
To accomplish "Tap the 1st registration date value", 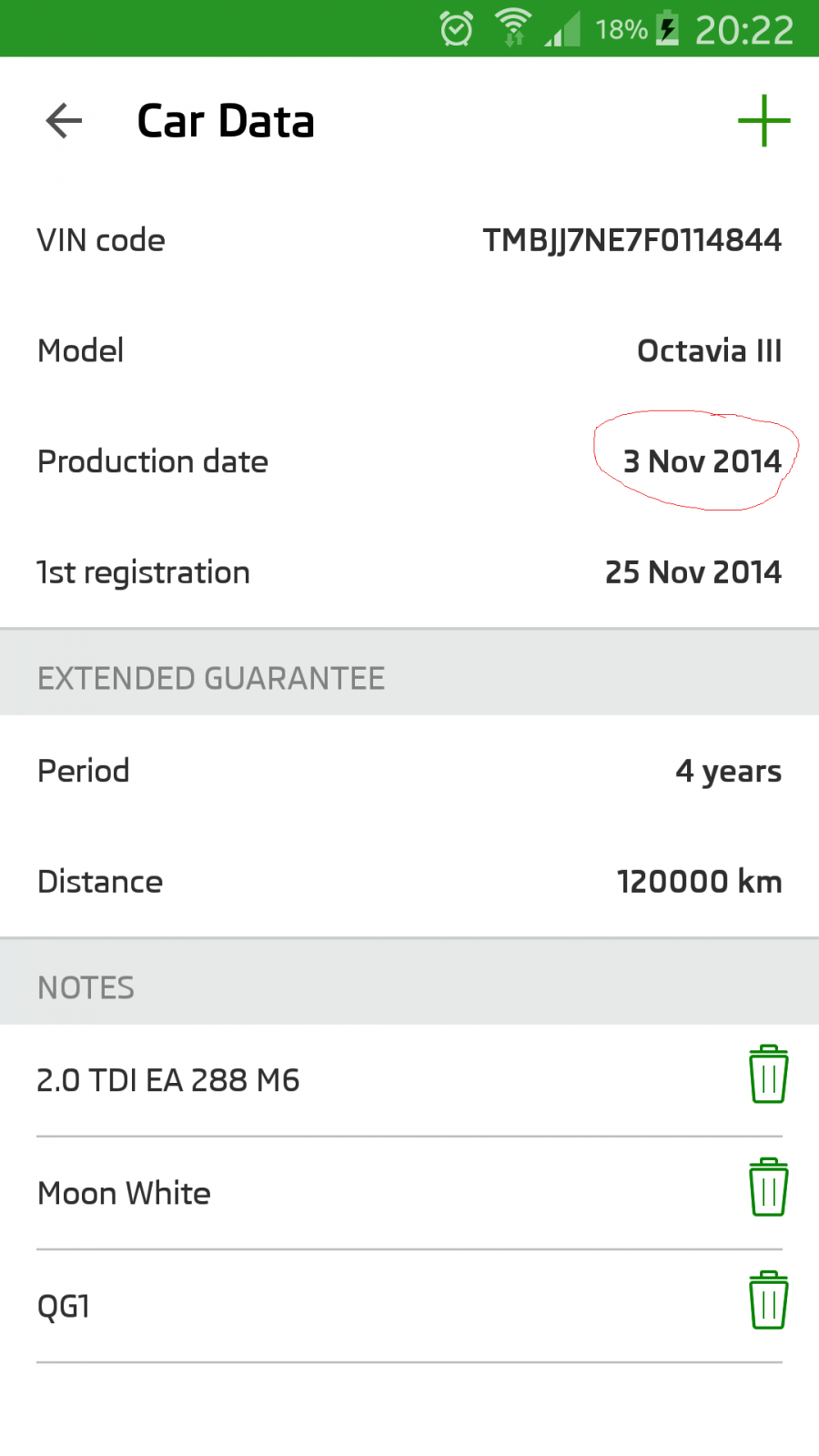I will click(693, 572).
